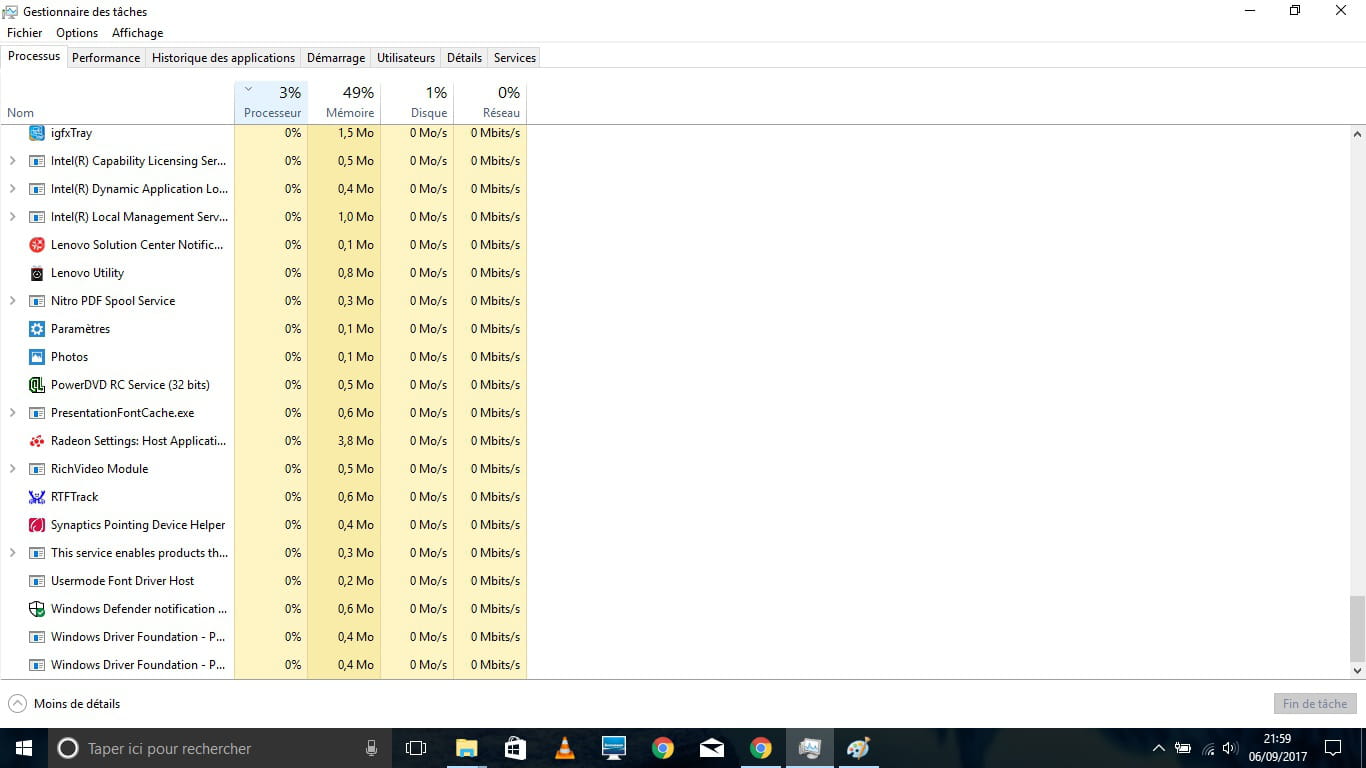Screen dimensions: 1366x768
Task: Select the Lenovo Utility process name
Action: coord(88,273)
